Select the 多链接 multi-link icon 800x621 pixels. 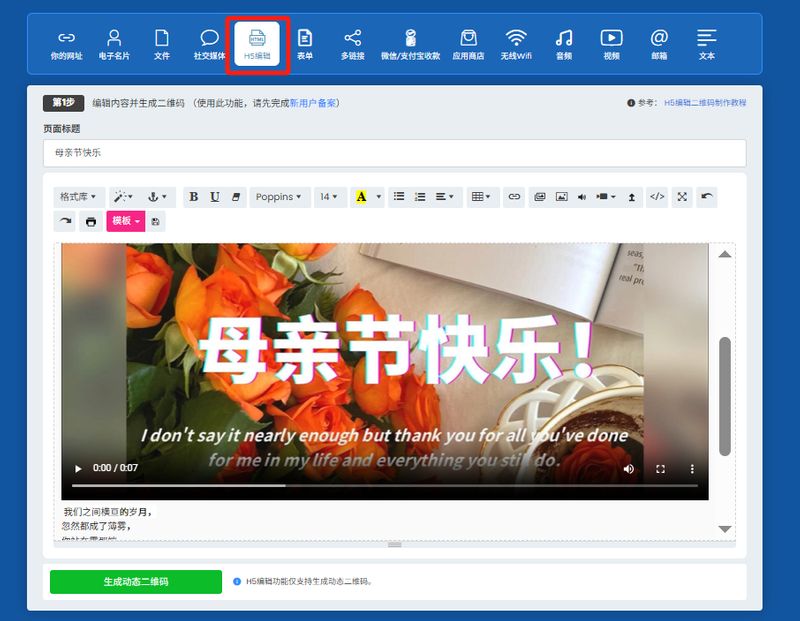(x=353, y=45)
